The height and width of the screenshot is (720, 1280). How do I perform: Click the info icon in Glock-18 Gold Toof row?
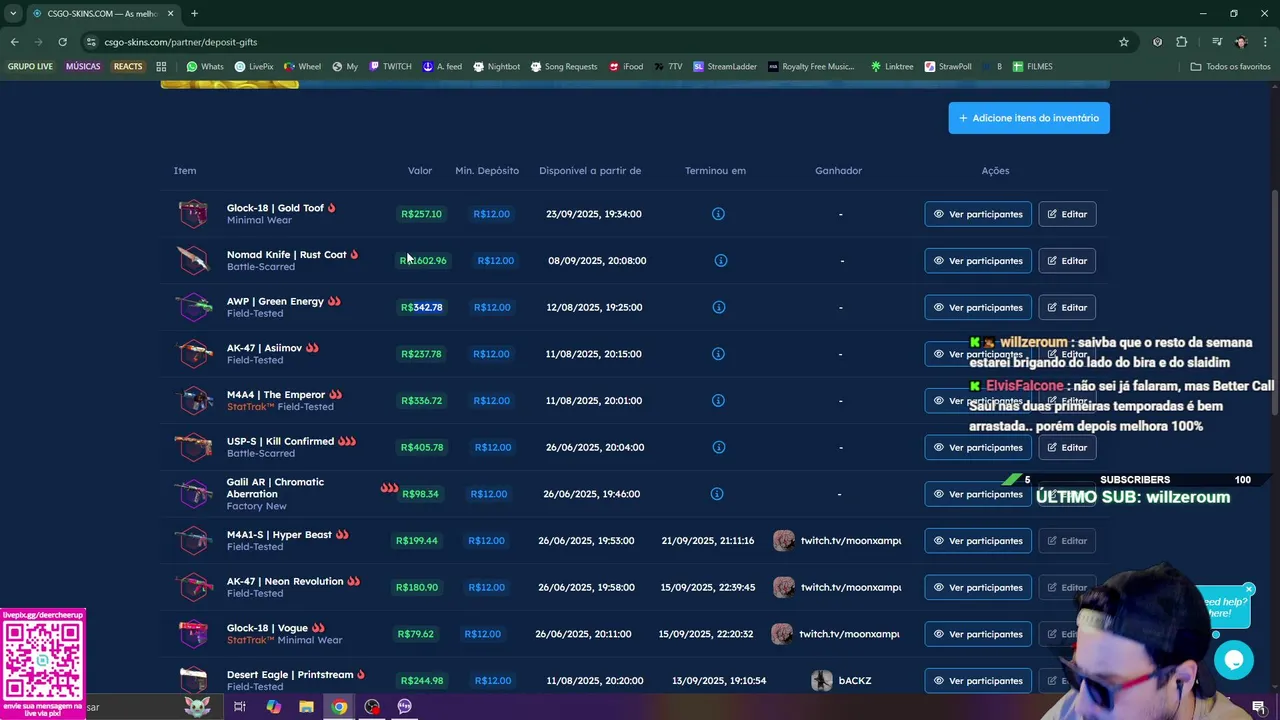tap(718, 214)
